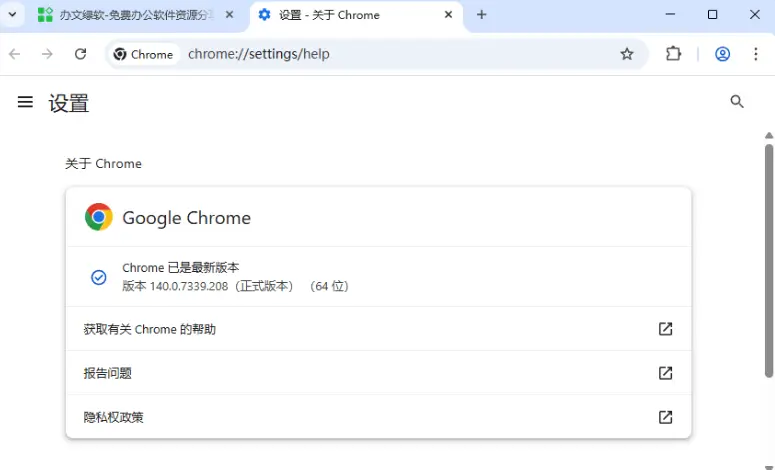Bookmark this page with the star icon
Image resolution: width=775 pixels, height=470 pixels.
(627, 54)
